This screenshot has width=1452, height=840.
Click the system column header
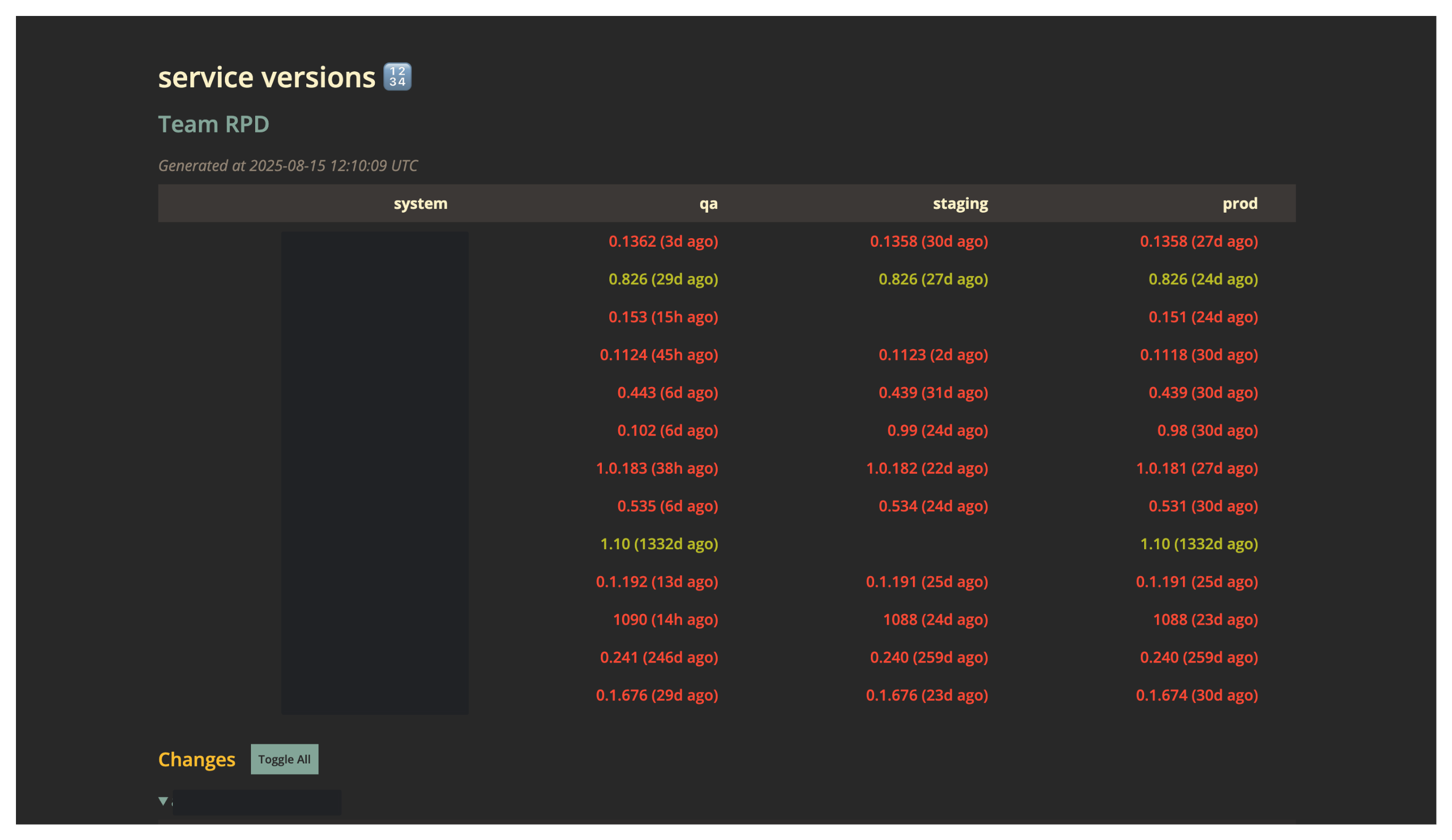pos(420,203)
